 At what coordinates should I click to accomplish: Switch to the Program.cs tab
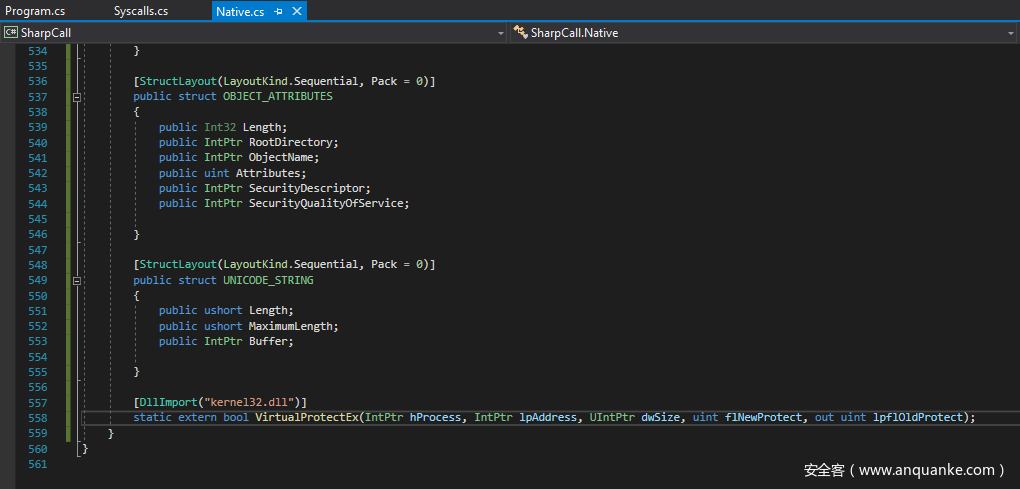coord(35,11)
